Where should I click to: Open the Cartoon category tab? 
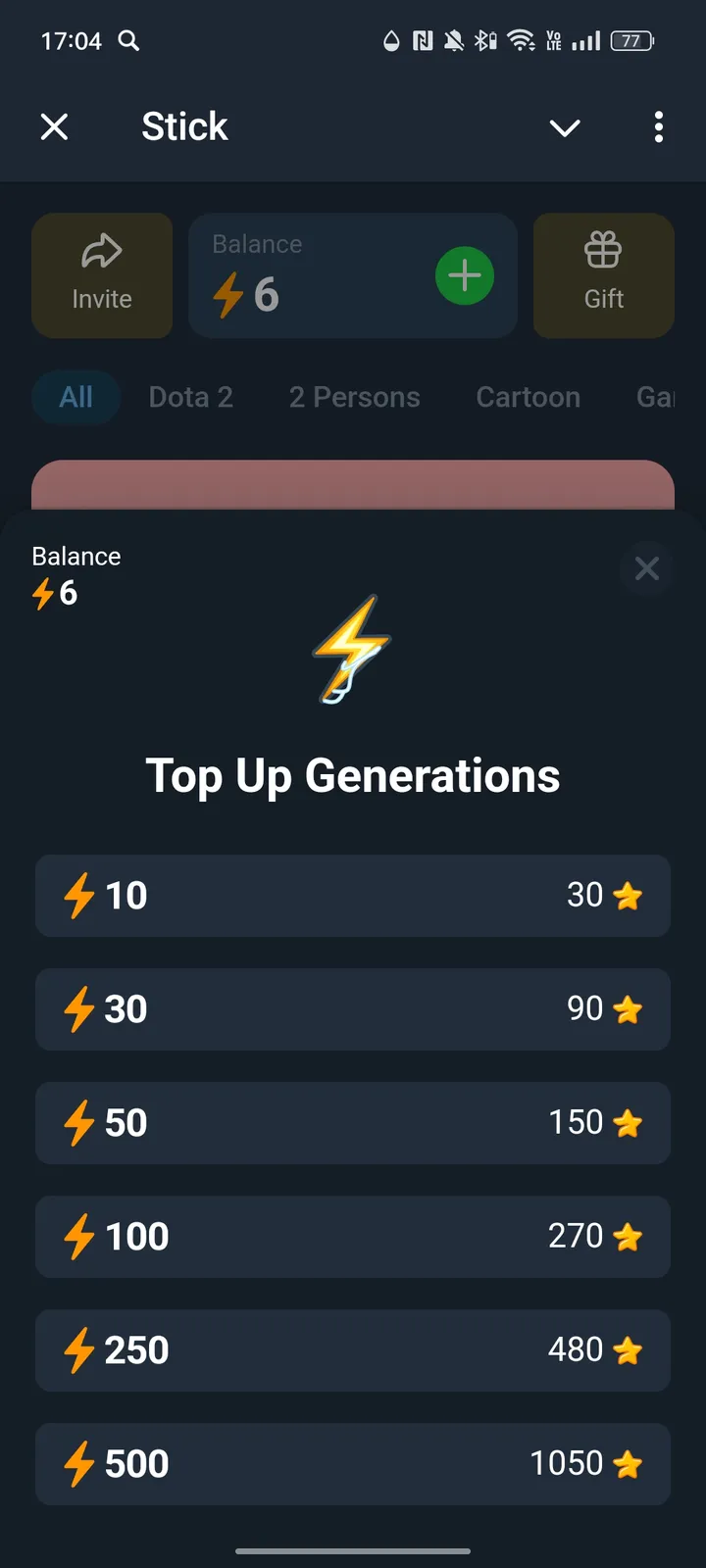click(528, 397)
